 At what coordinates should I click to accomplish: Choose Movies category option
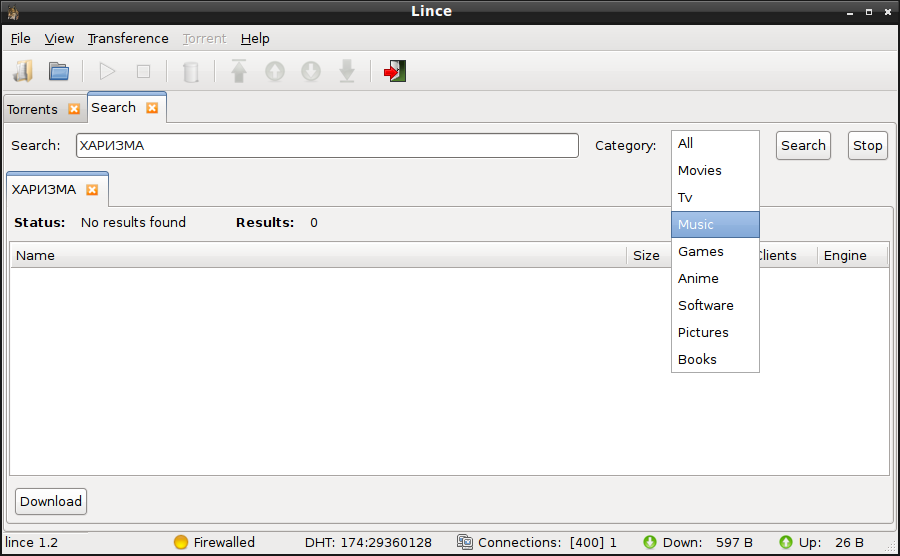715,170
